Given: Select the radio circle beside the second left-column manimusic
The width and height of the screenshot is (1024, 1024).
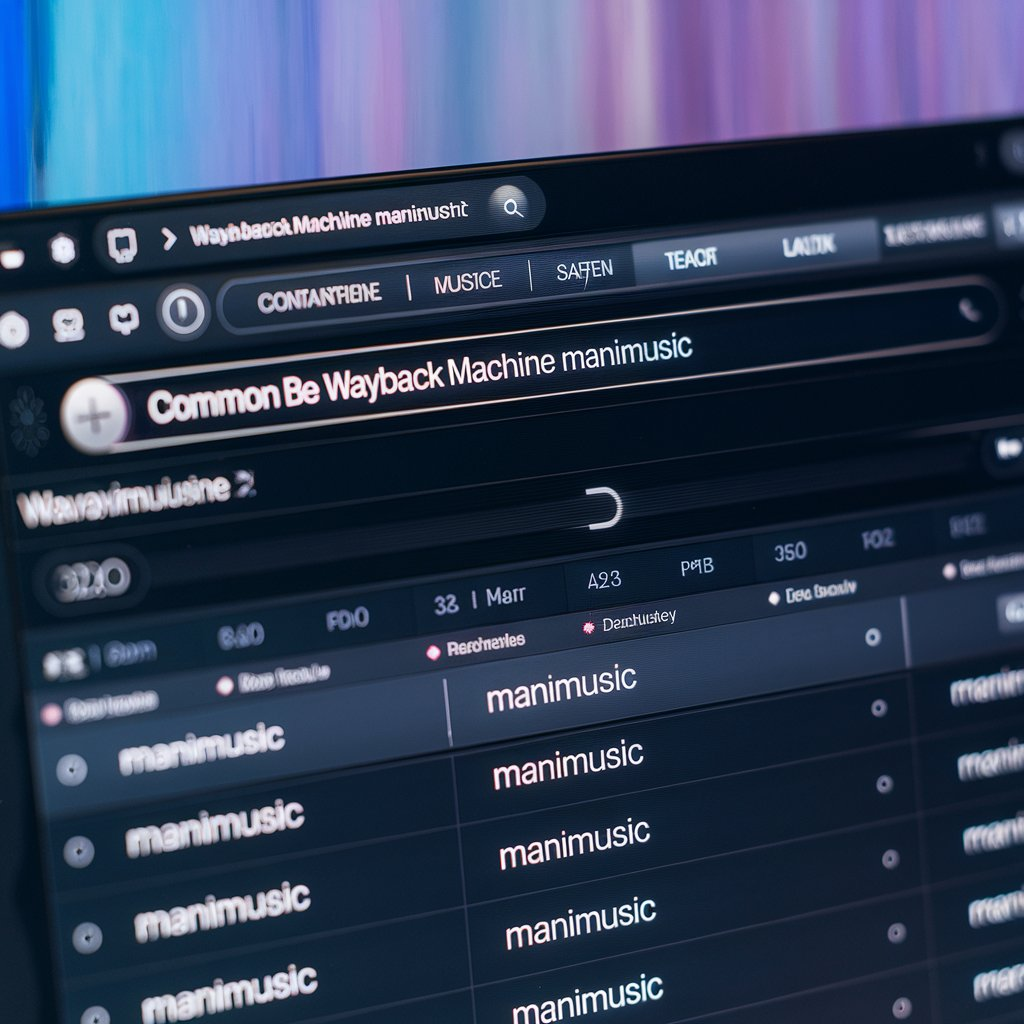Looking at the screenshot, I should coord(79,852).
